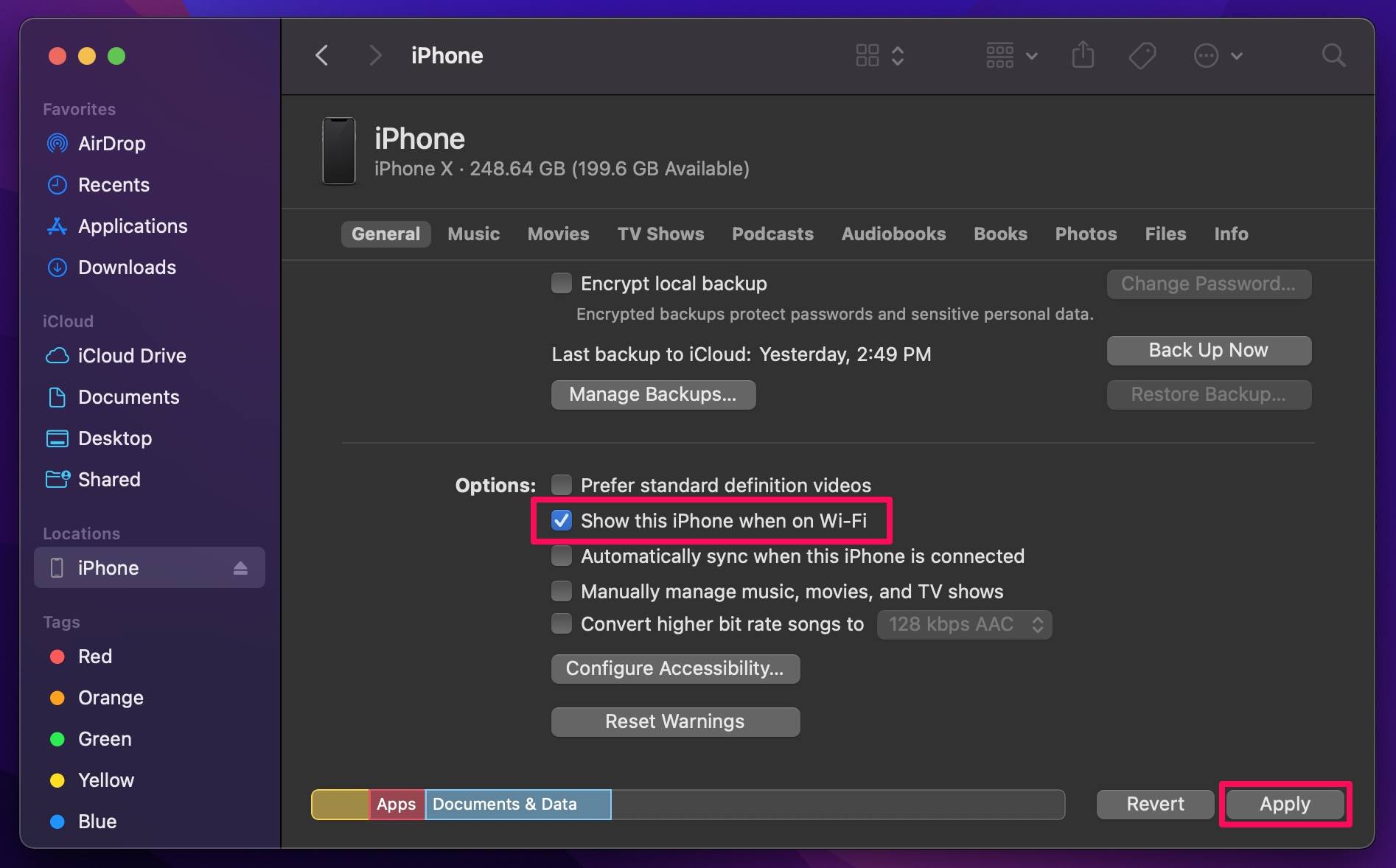1396x868 pixels.
Task: Switch to the Podcasts tab
Action: pos(772,234)
